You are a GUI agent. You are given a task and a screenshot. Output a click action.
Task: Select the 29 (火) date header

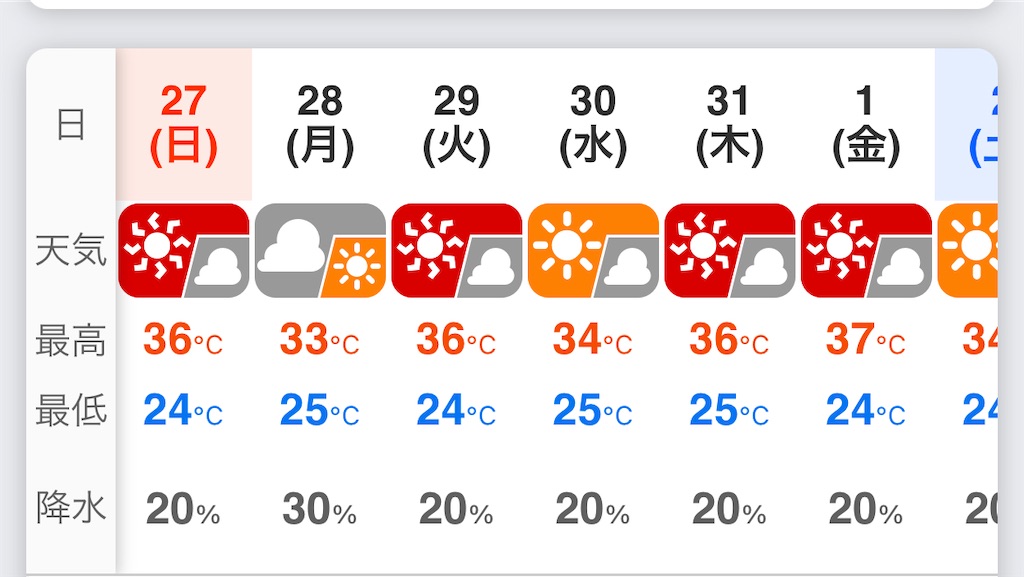(x=456, y=125)
